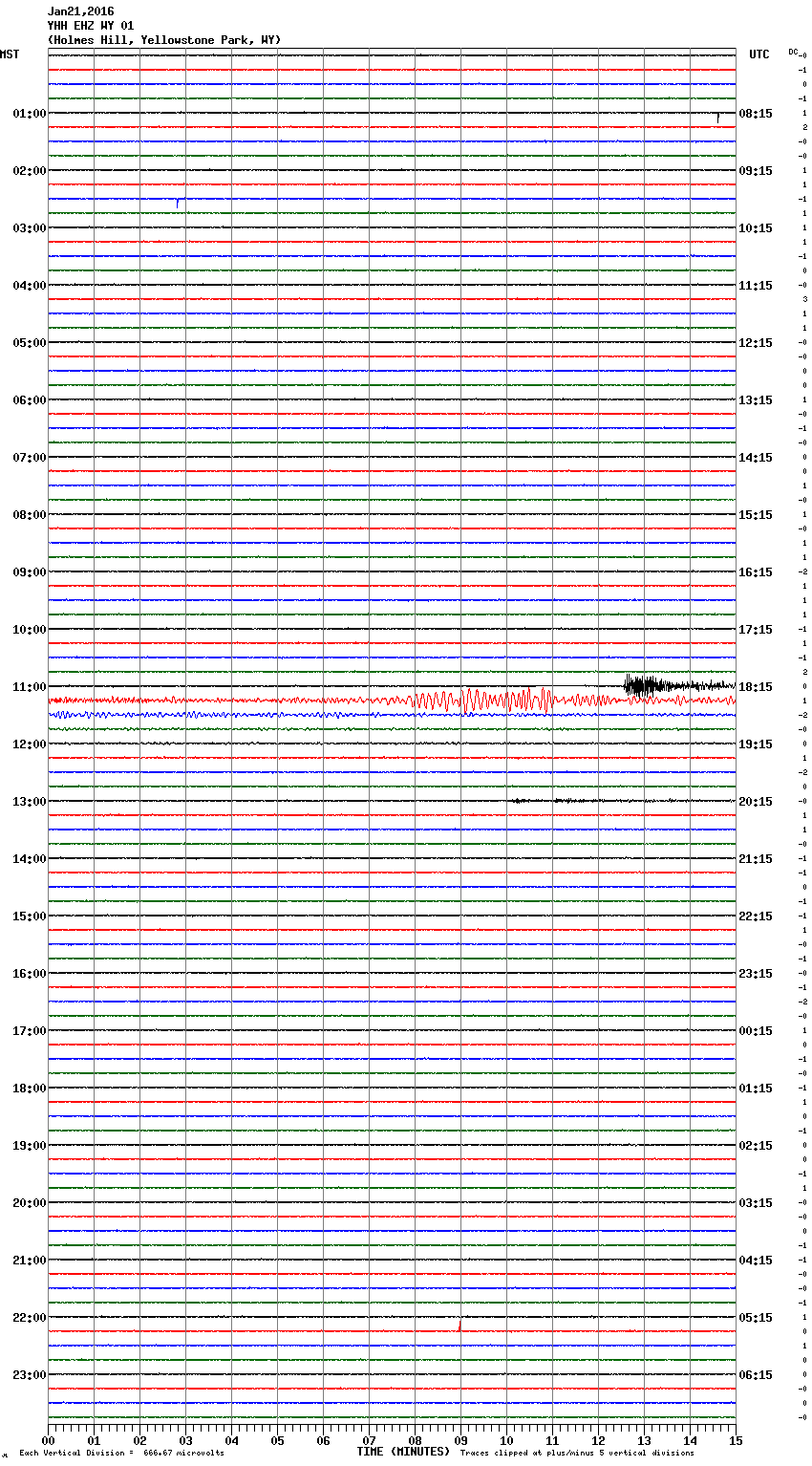This screenshot has height=1466, width=812.
Task: Select the 12:00 MST time label
Action: point(30,744)
